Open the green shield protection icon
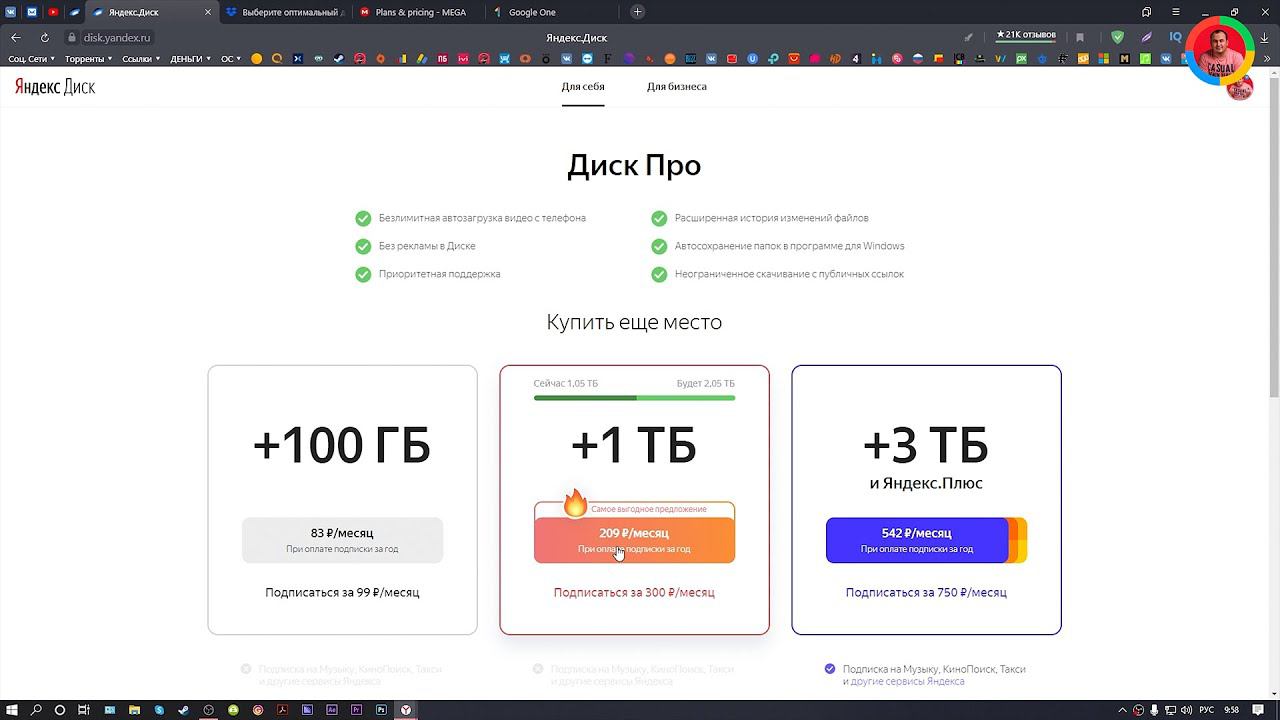This screenshot has height=720, width=1280. click(x=1118, y=37)
